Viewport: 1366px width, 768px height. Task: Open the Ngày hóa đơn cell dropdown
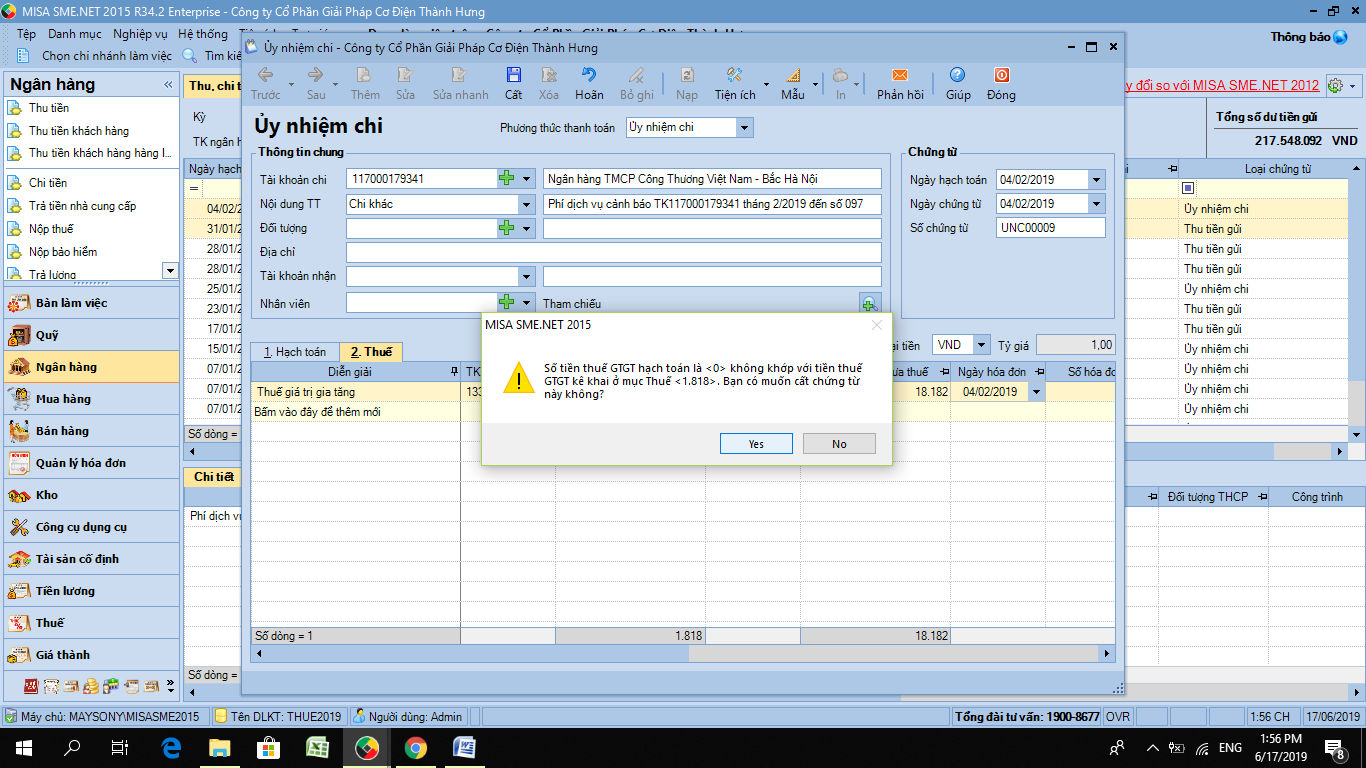pyautogui.click(x=1036, y=392)
